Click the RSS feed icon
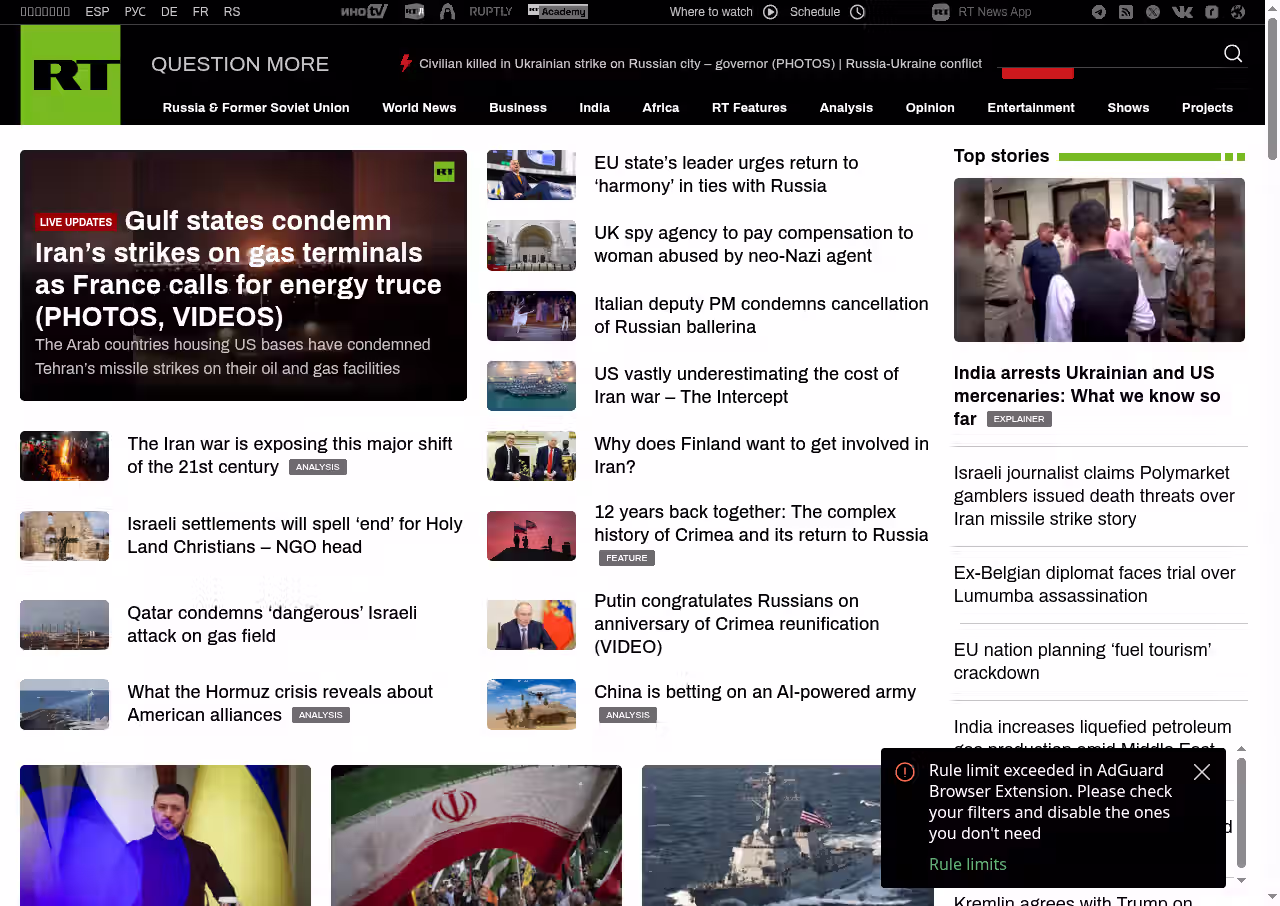The image size is (1280, 906). [1126, 12]
